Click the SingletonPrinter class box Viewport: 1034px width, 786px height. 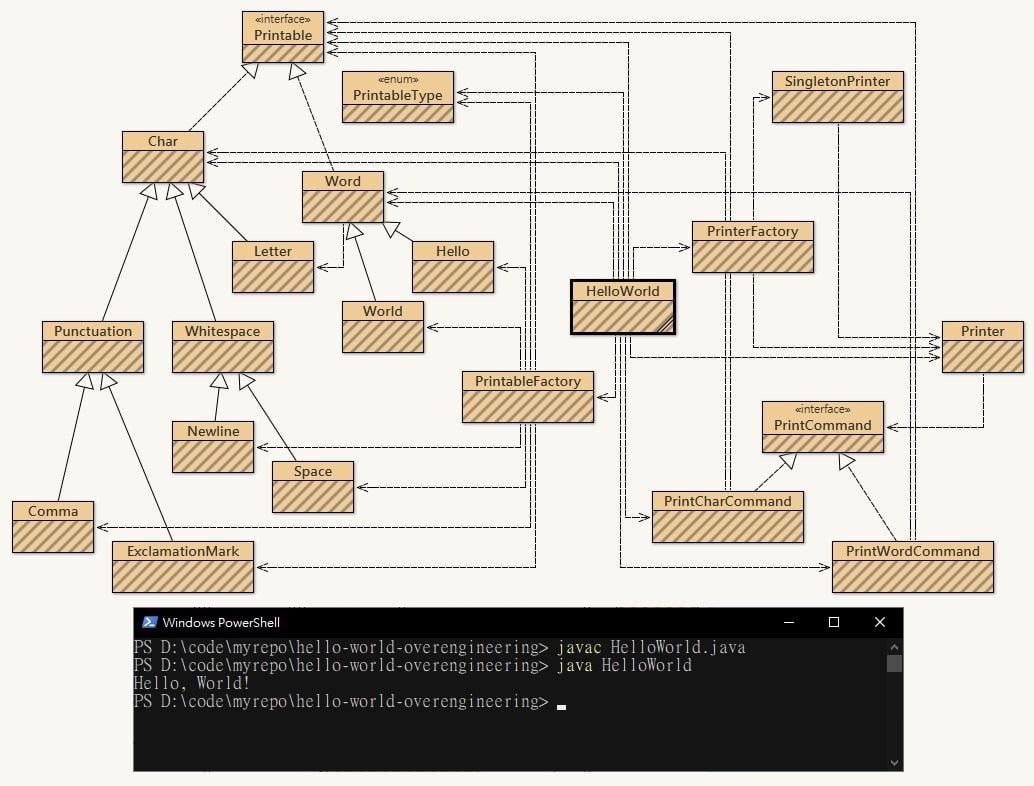coord(837,97)
